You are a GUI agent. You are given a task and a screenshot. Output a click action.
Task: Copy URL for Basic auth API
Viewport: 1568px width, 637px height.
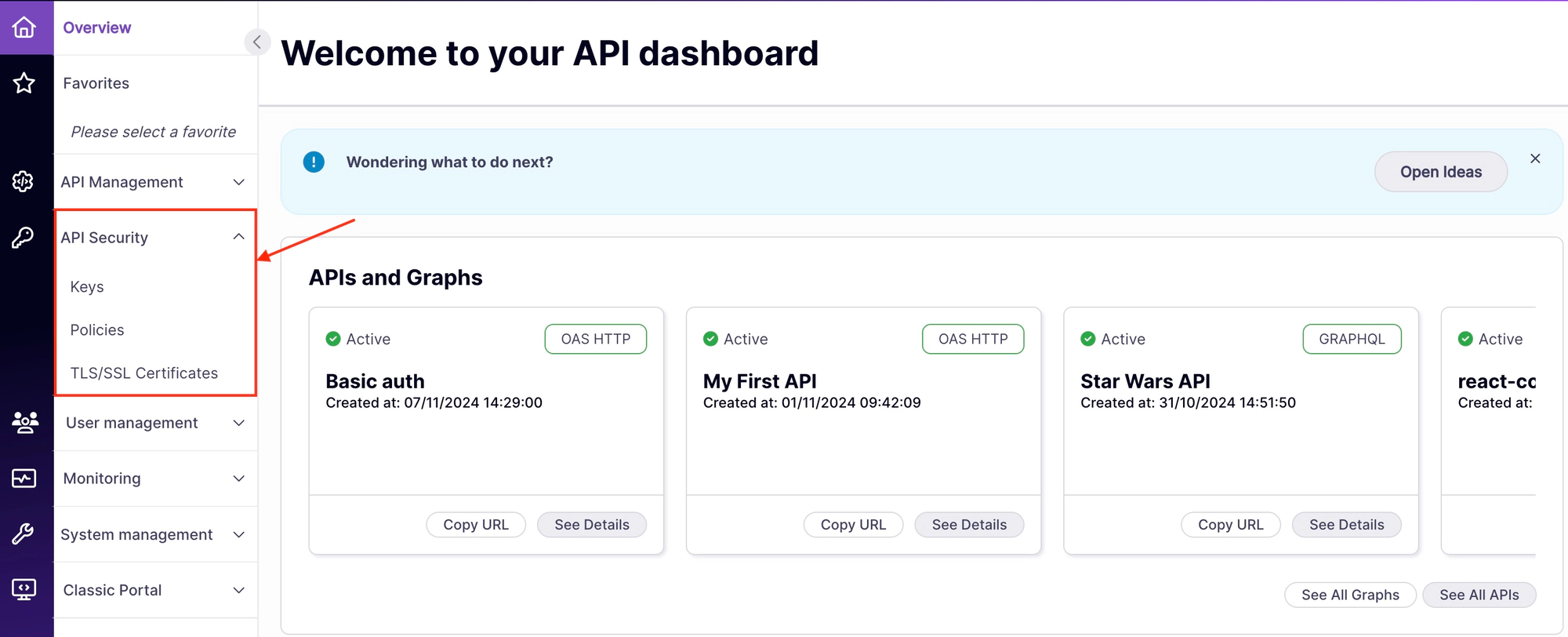coord(476,525)
